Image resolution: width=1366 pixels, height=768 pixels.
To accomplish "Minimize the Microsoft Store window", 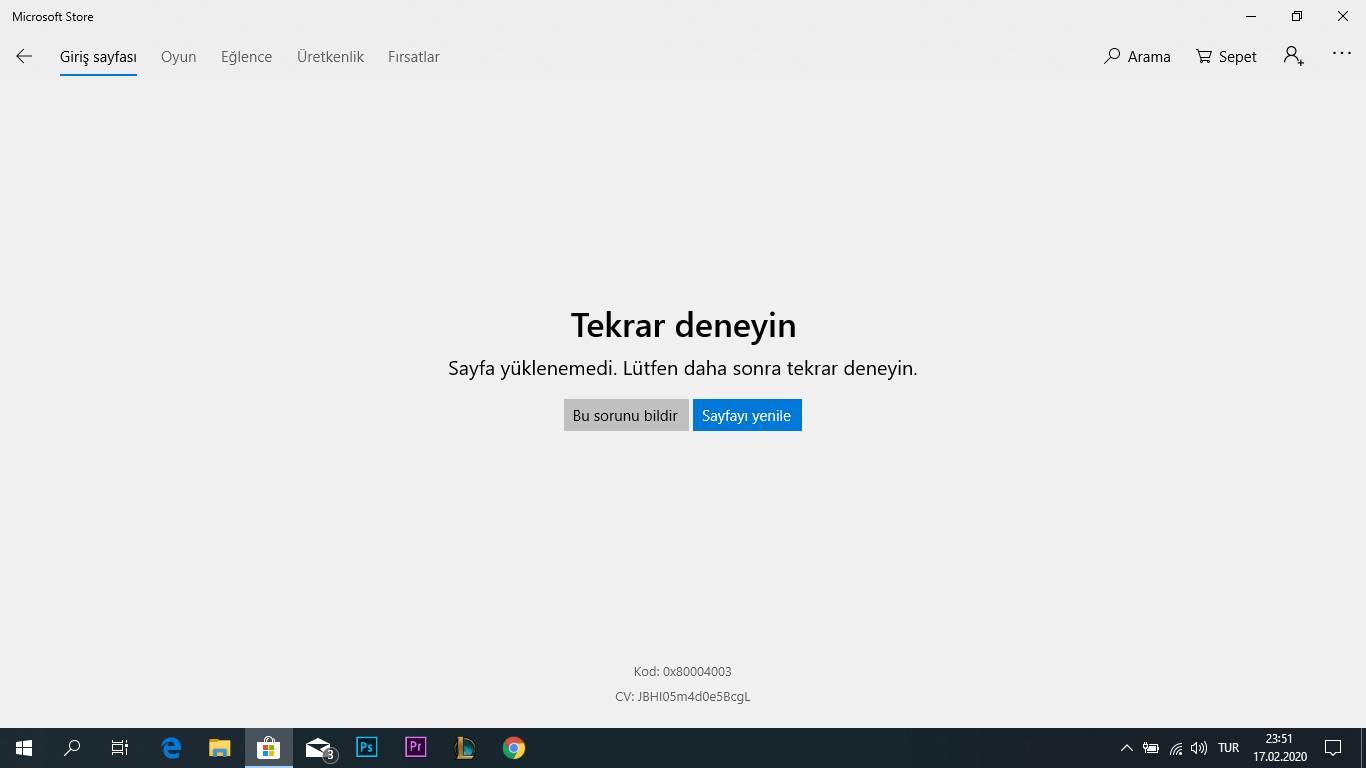I will click(1251, 16).
